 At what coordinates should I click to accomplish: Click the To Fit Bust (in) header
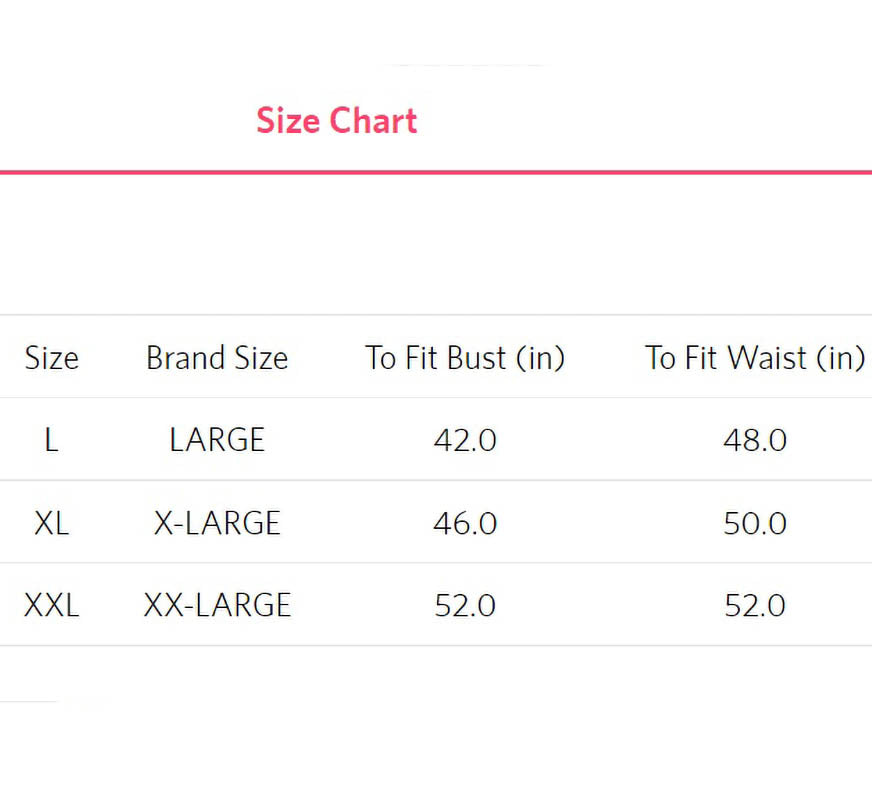click(465, 358)
